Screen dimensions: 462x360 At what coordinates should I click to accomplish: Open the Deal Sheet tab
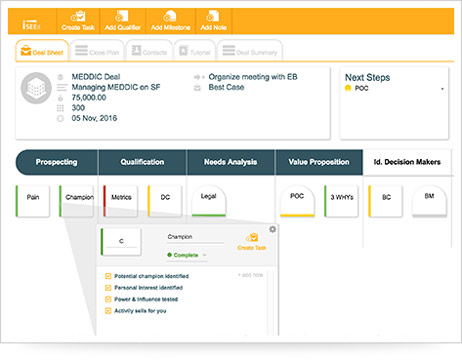tap(42, 51)
